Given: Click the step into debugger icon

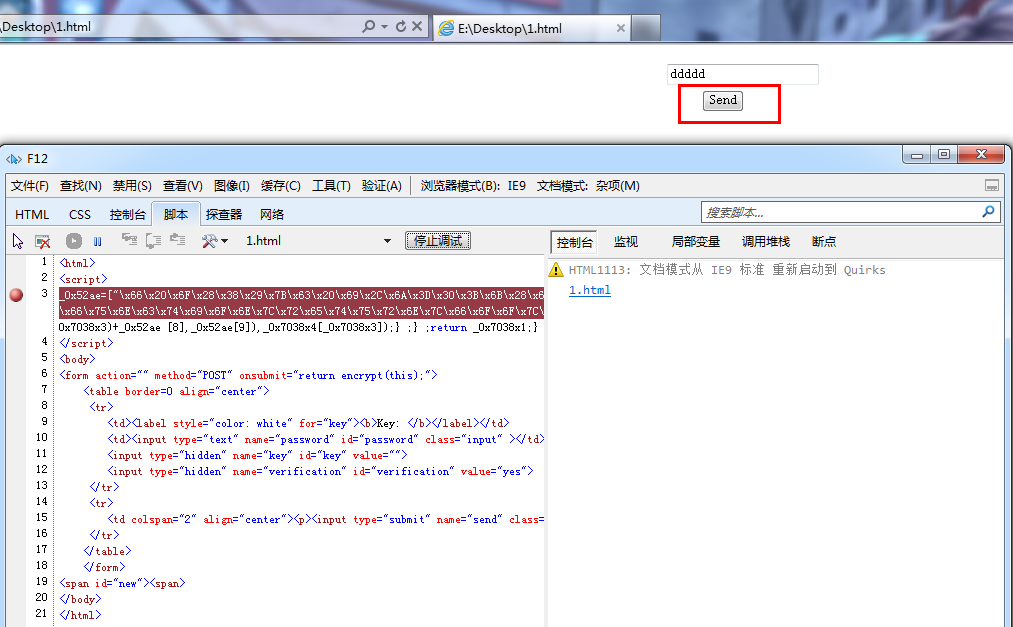Looking at the screenshot, I should (129, 241).
